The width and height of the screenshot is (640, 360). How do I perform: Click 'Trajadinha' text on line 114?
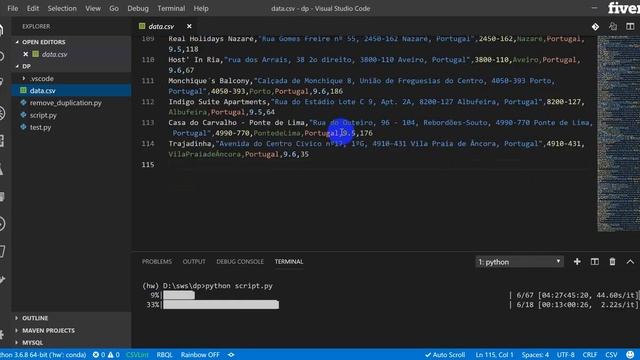coord(190,144)
